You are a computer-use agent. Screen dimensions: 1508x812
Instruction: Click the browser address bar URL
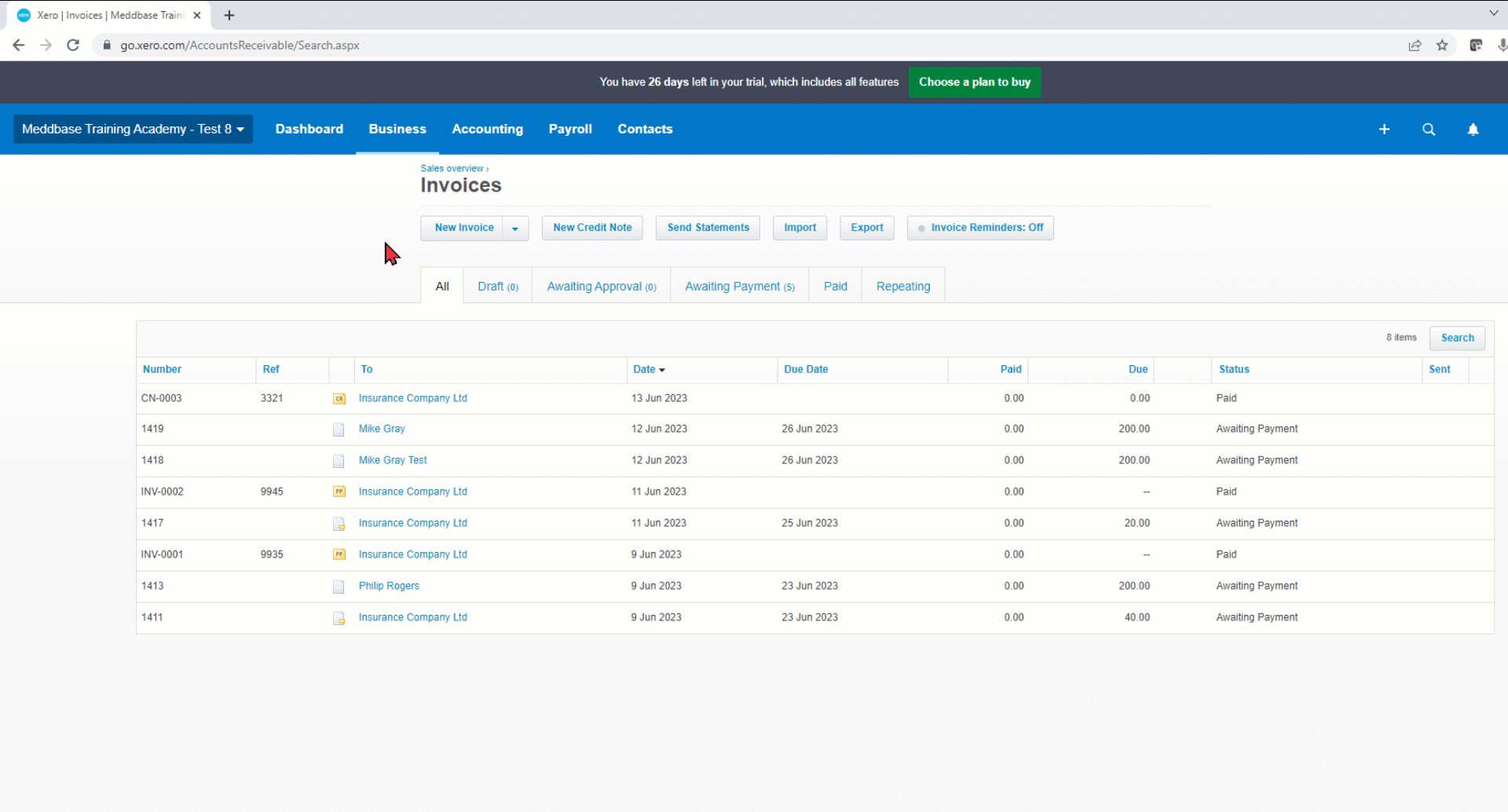[240, 46]
